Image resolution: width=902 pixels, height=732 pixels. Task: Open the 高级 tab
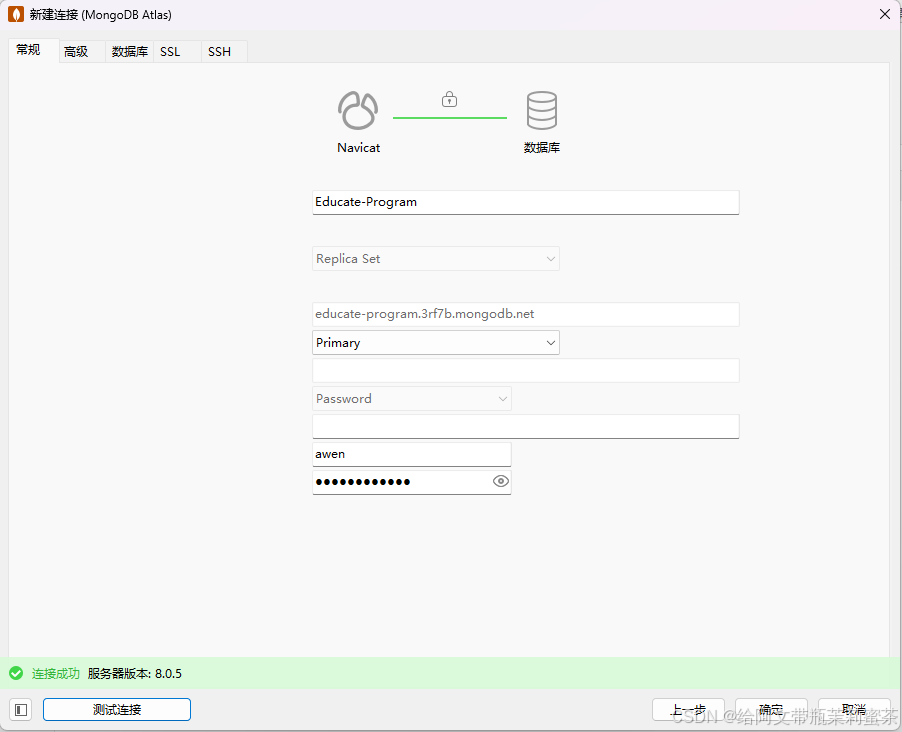coord(77,51)
